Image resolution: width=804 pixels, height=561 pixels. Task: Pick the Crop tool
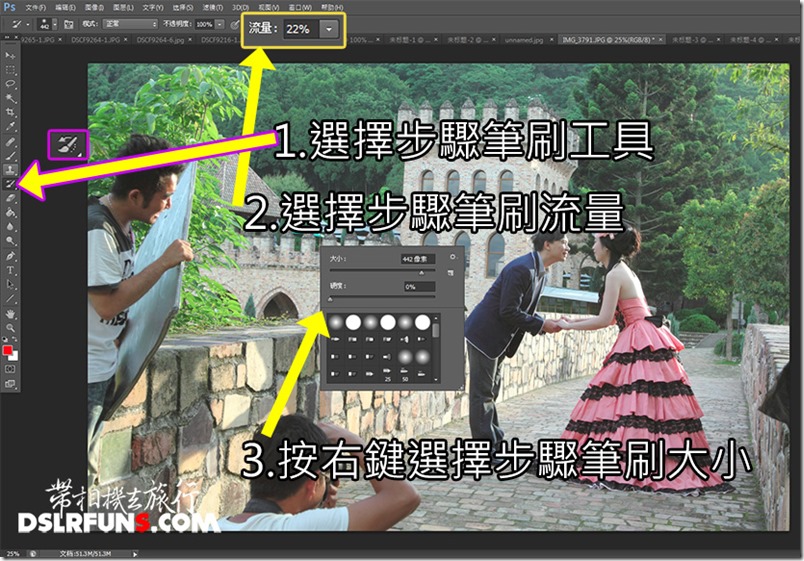coord(10,113)
